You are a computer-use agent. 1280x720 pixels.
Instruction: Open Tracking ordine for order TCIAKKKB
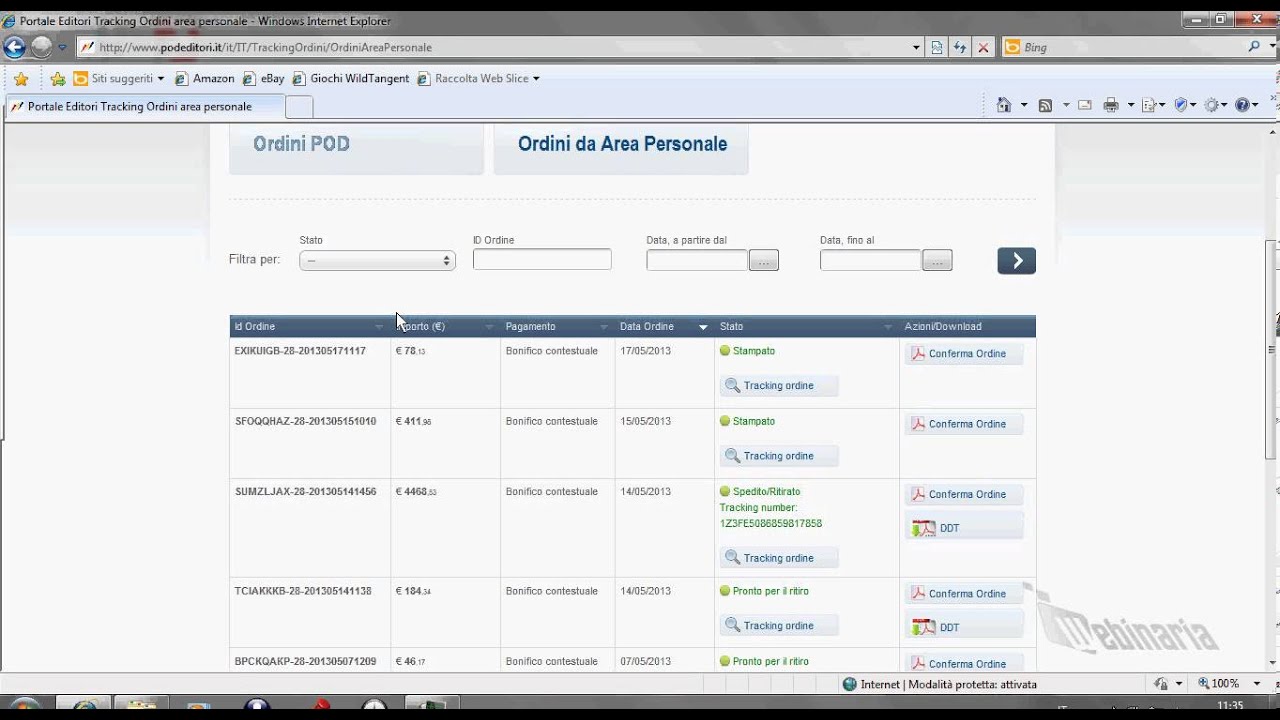(x=779, y=626)
